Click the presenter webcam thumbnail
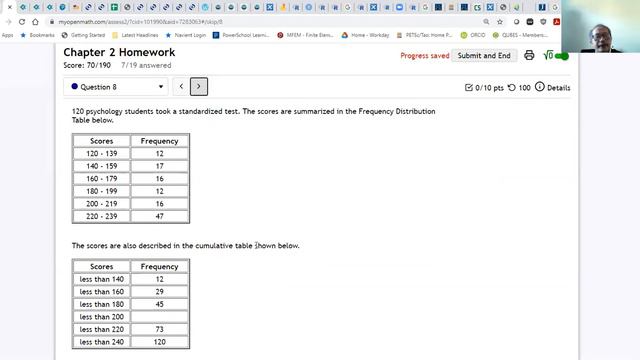The width and height of the screenshot is (640, 360). 600,26
